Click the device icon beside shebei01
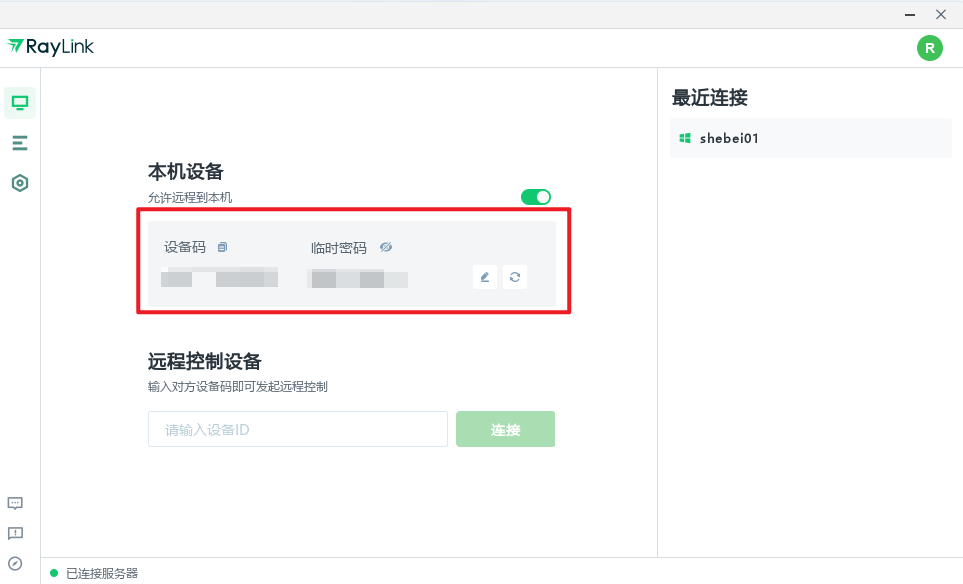The image size is (963, 584). [x=686, y=138]
